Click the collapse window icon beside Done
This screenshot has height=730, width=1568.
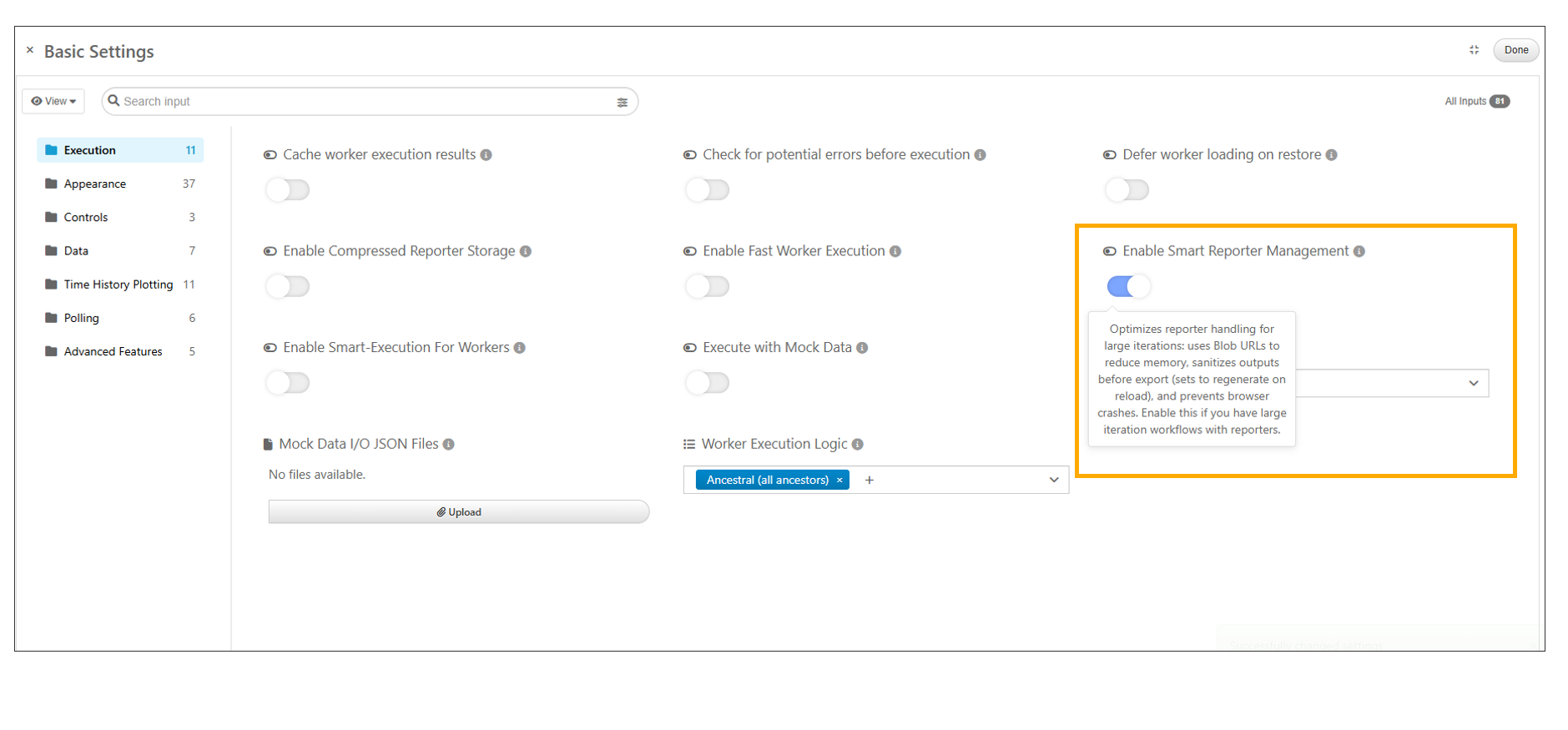(1474, 50)
